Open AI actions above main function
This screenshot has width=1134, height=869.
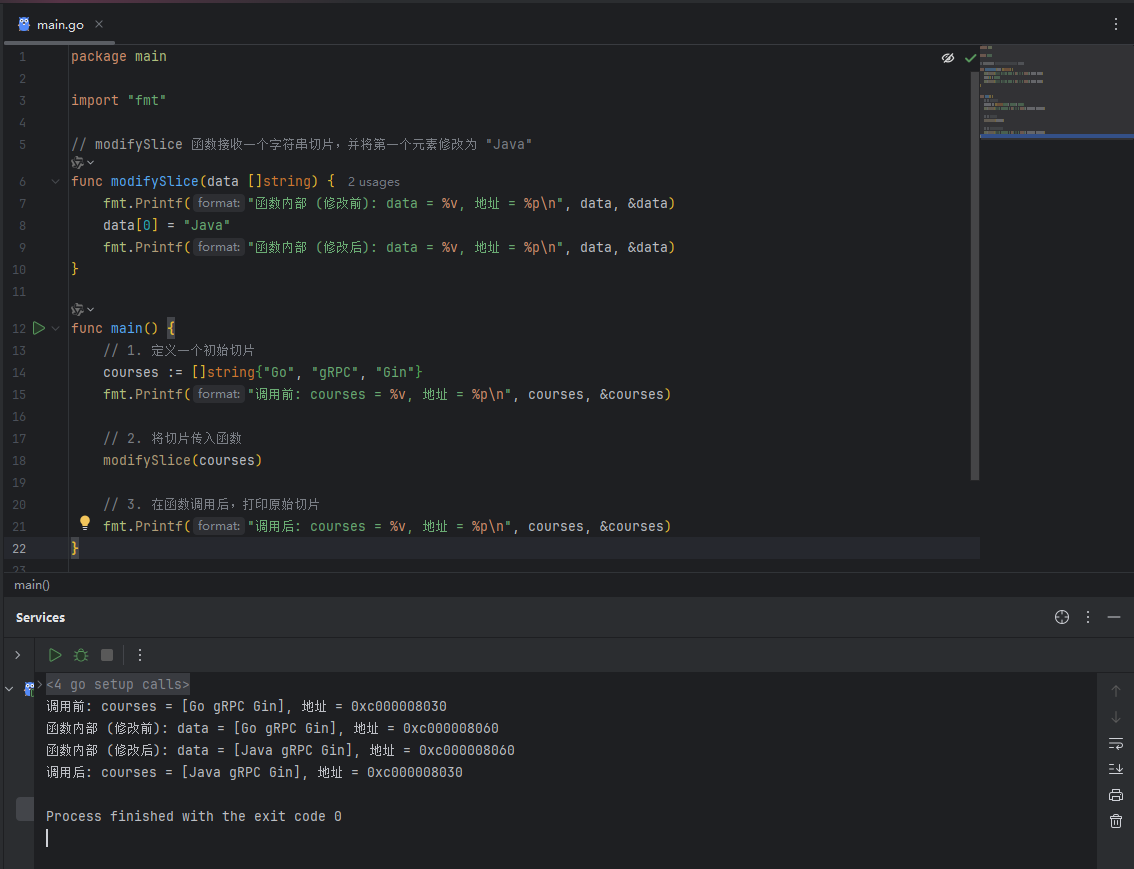[x=82, y=309]
